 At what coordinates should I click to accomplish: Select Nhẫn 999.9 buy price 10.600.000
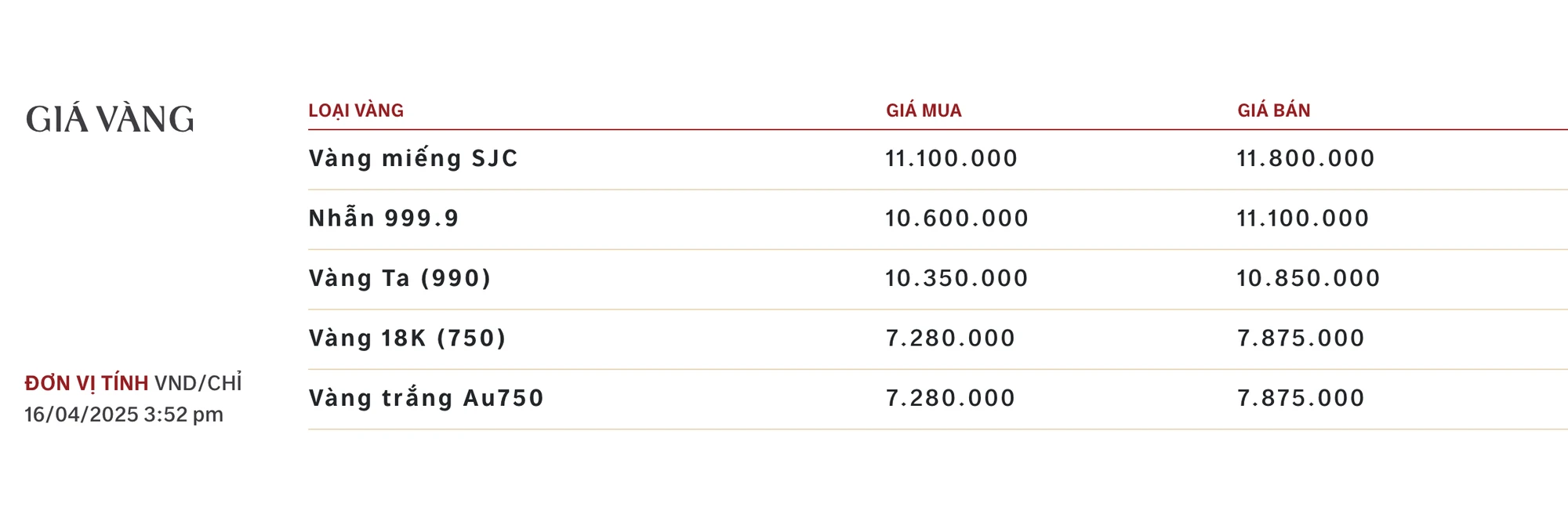[956, 218]
